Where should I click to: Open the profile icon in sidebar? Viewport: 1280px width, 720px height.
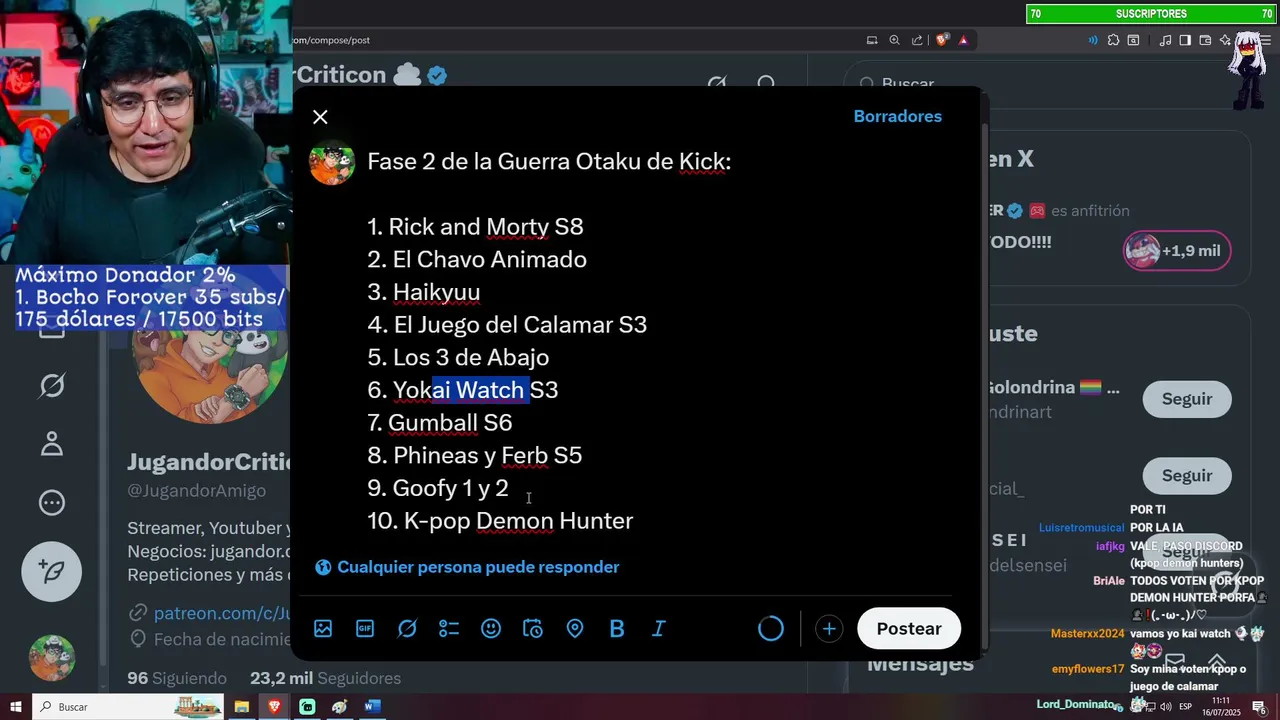click(x=52, y=444)
